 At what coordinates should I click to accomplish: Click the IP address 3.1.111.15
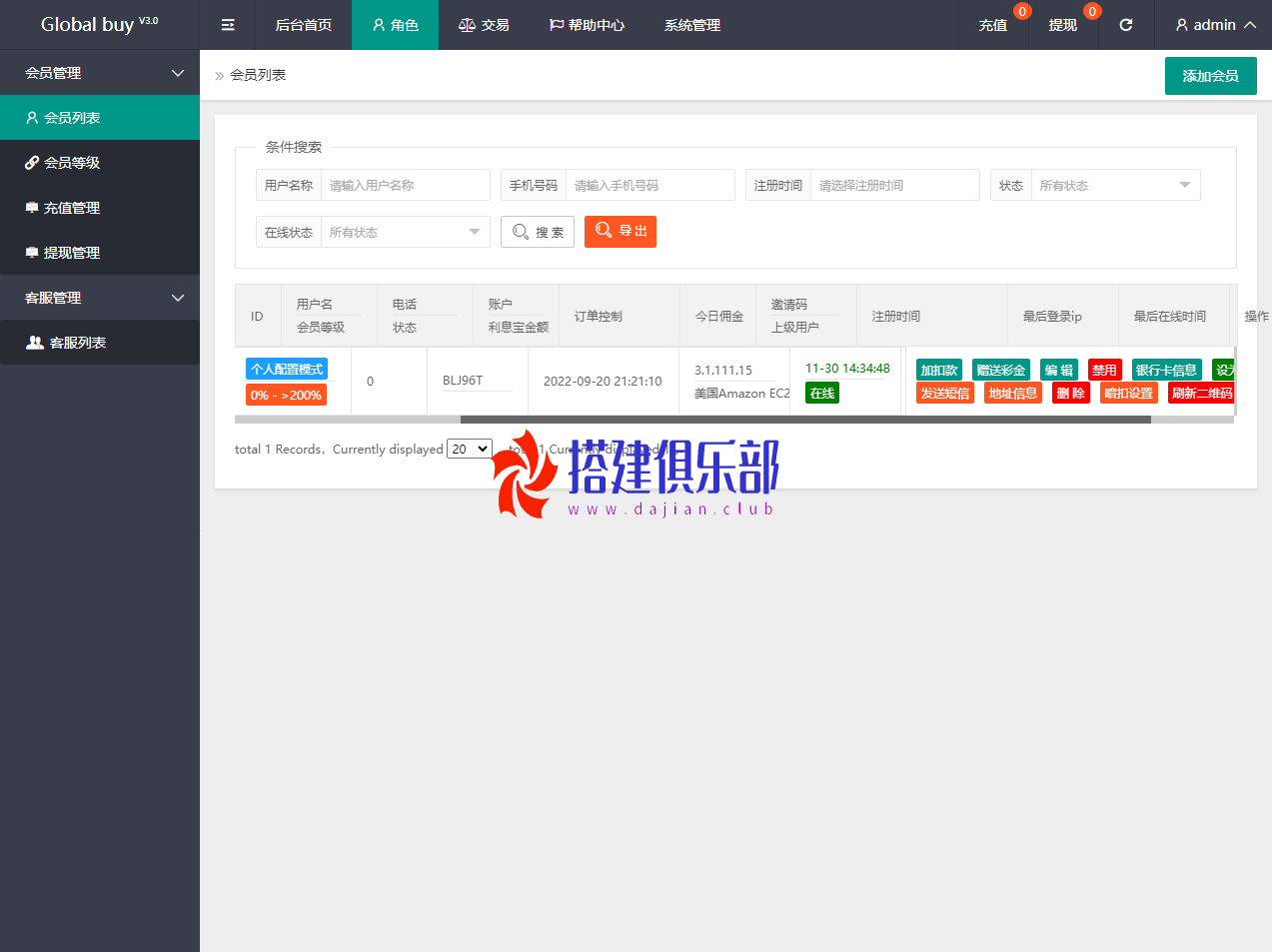[723, 370]
